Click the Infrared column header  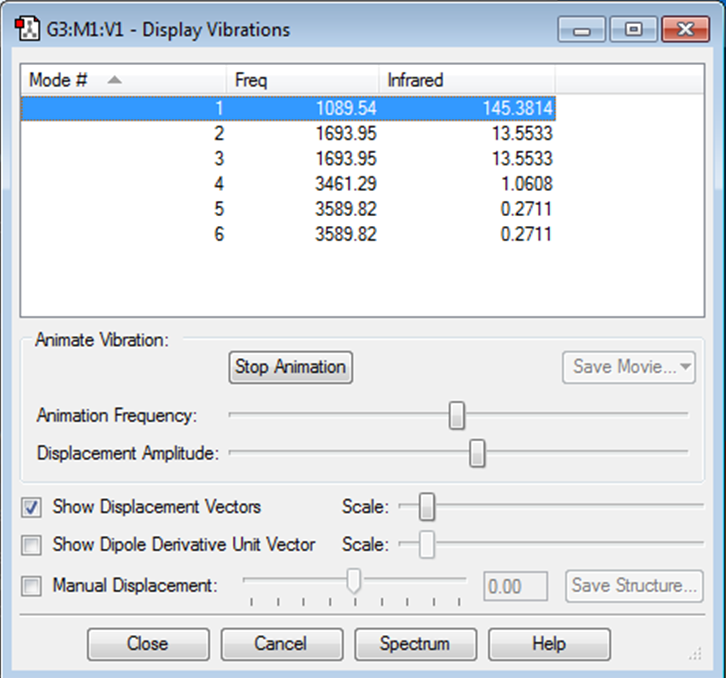[x=467, y=80]
